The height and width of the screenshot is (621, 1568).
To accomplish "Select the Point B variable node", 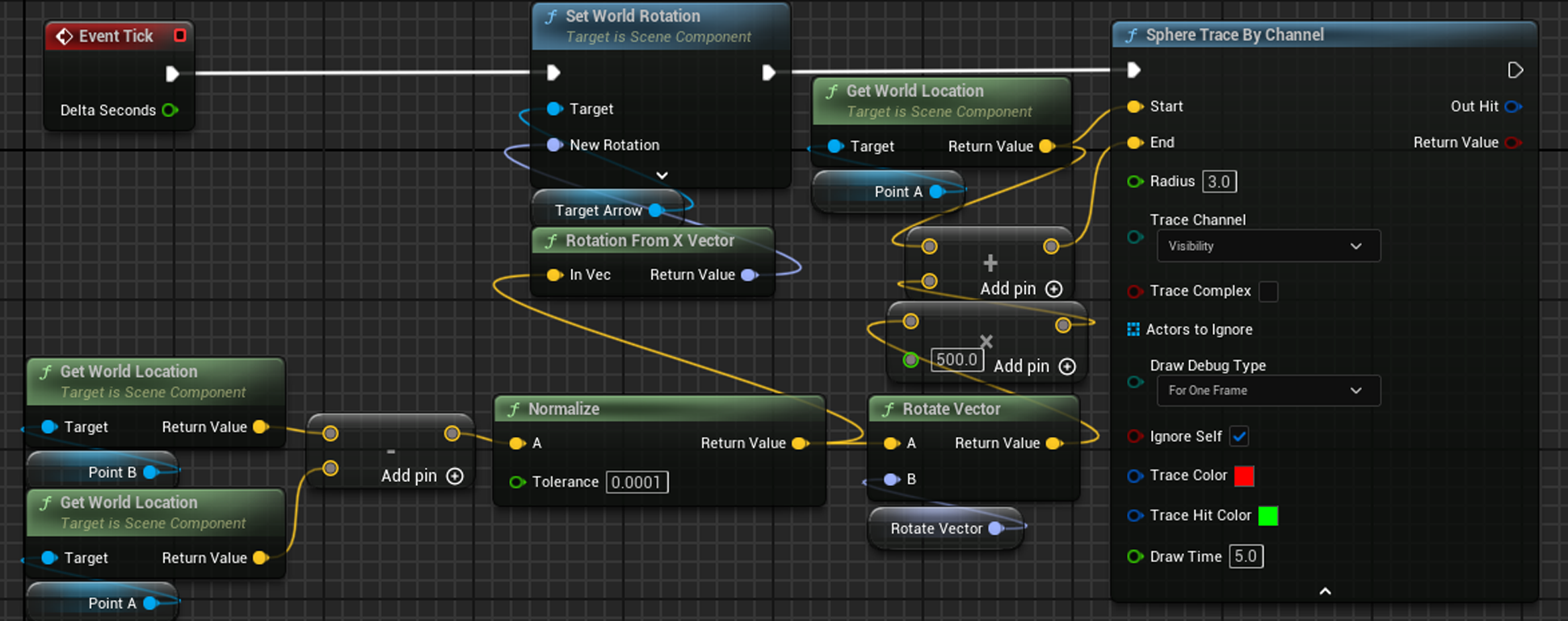I will click(102, 472).
